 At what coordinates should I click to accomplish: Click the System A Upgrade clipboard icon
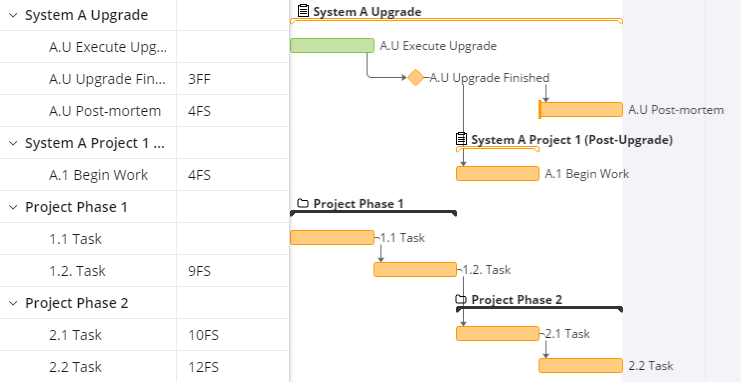[303, 10]
